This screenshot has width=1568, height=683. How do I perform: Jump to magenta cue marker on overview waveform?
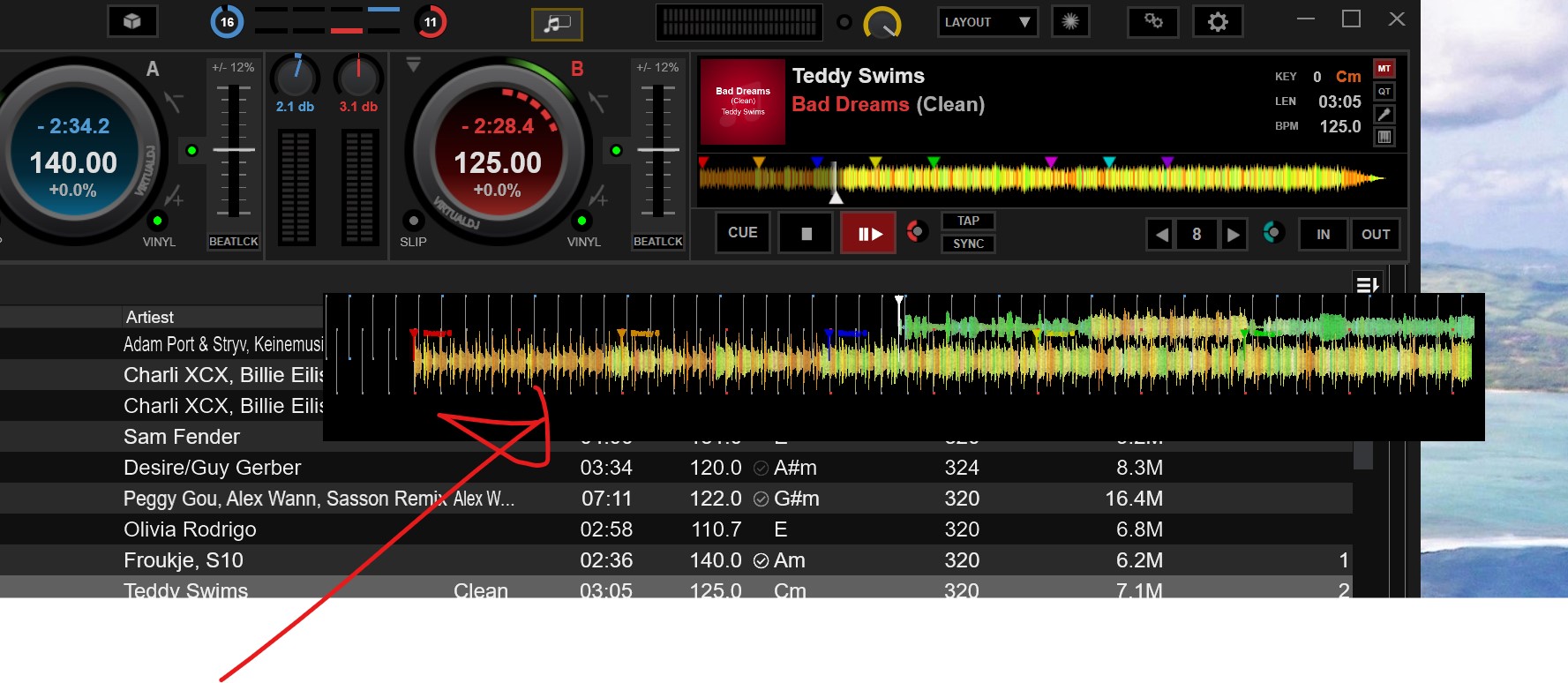[x=1050, y=162]
